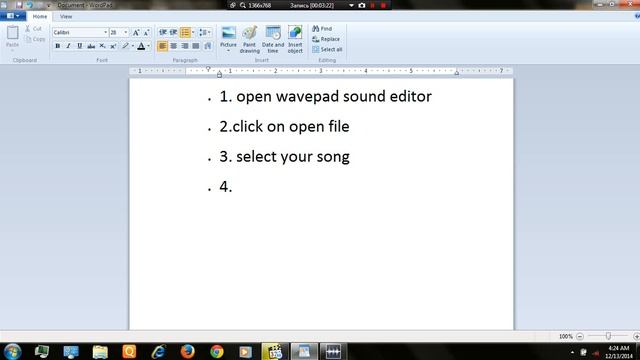
Task: Switch to the View tab
Action: tap(66, 17)
